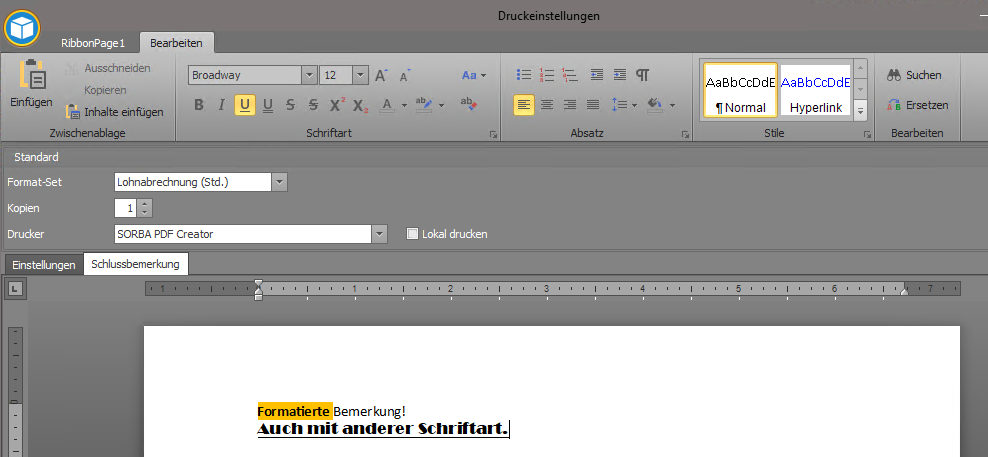Screen dimensions: 988x457
Task: Select the Hyperlink style thumbnail
Action: 814,90
